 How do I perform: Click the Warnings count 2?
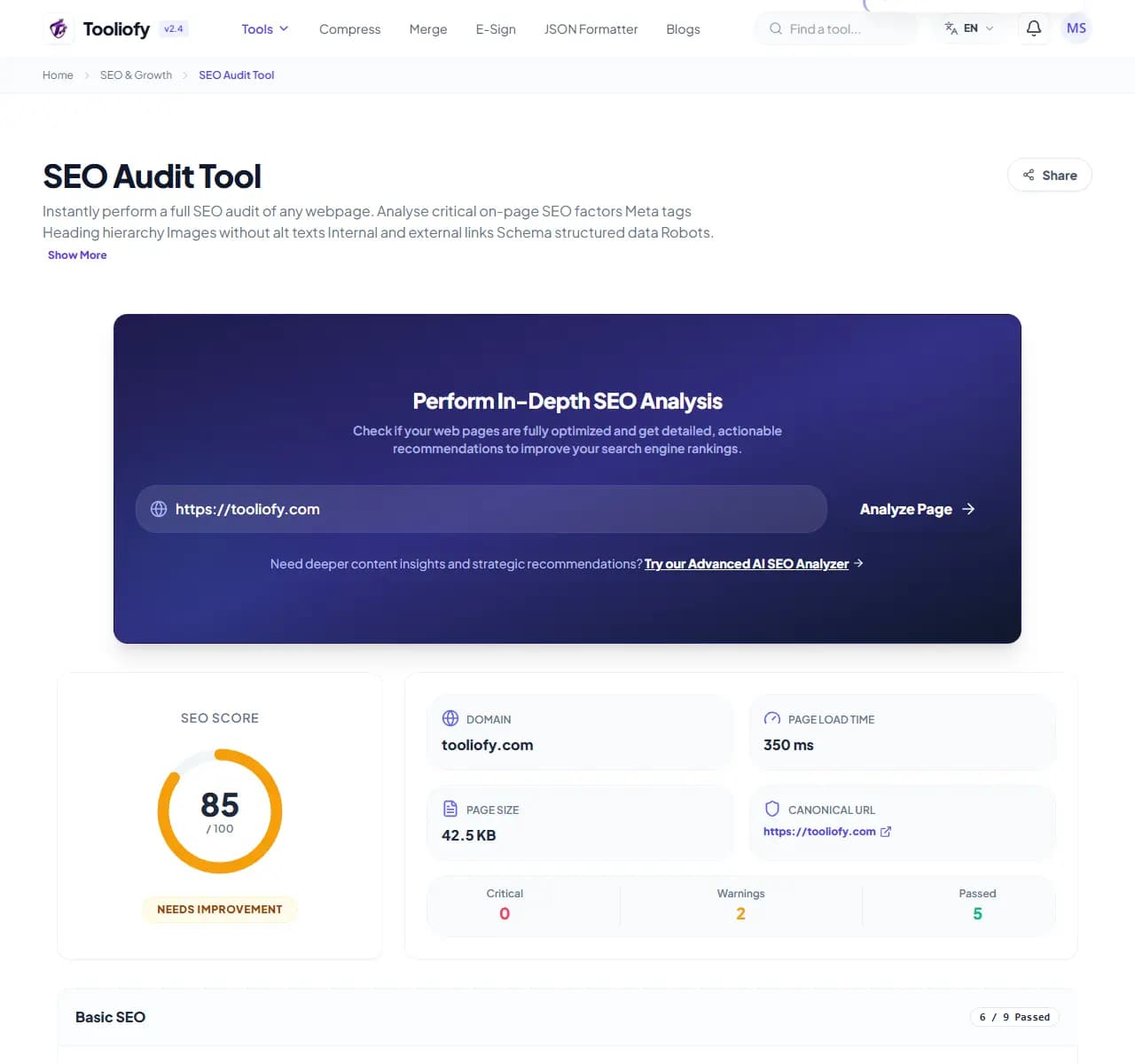(740, 914)
